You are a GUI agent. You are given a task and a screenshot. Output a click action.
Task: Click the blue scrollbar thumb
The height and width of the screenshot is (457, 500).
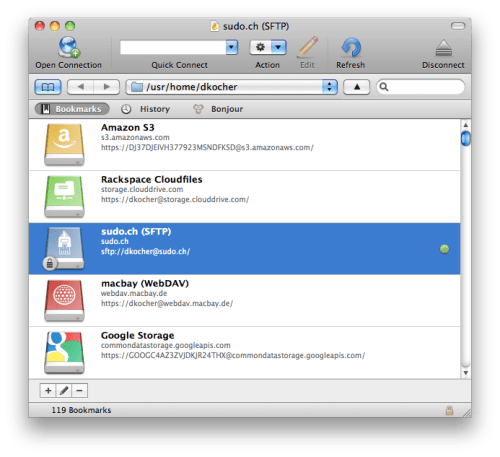(466, 139)
